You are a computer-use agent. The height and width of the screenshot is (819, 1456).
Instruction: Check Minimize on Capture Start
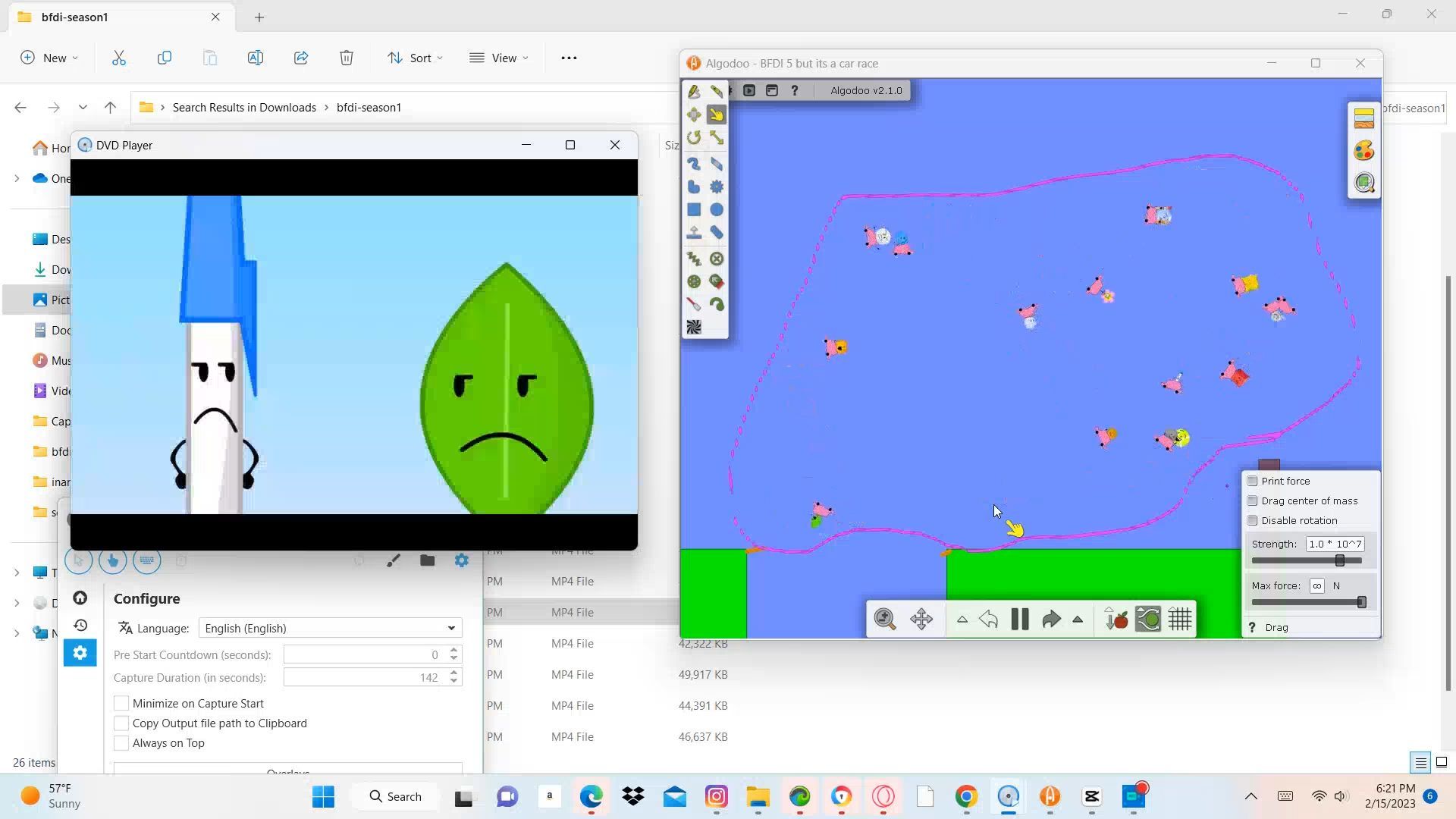click(121, 704)
